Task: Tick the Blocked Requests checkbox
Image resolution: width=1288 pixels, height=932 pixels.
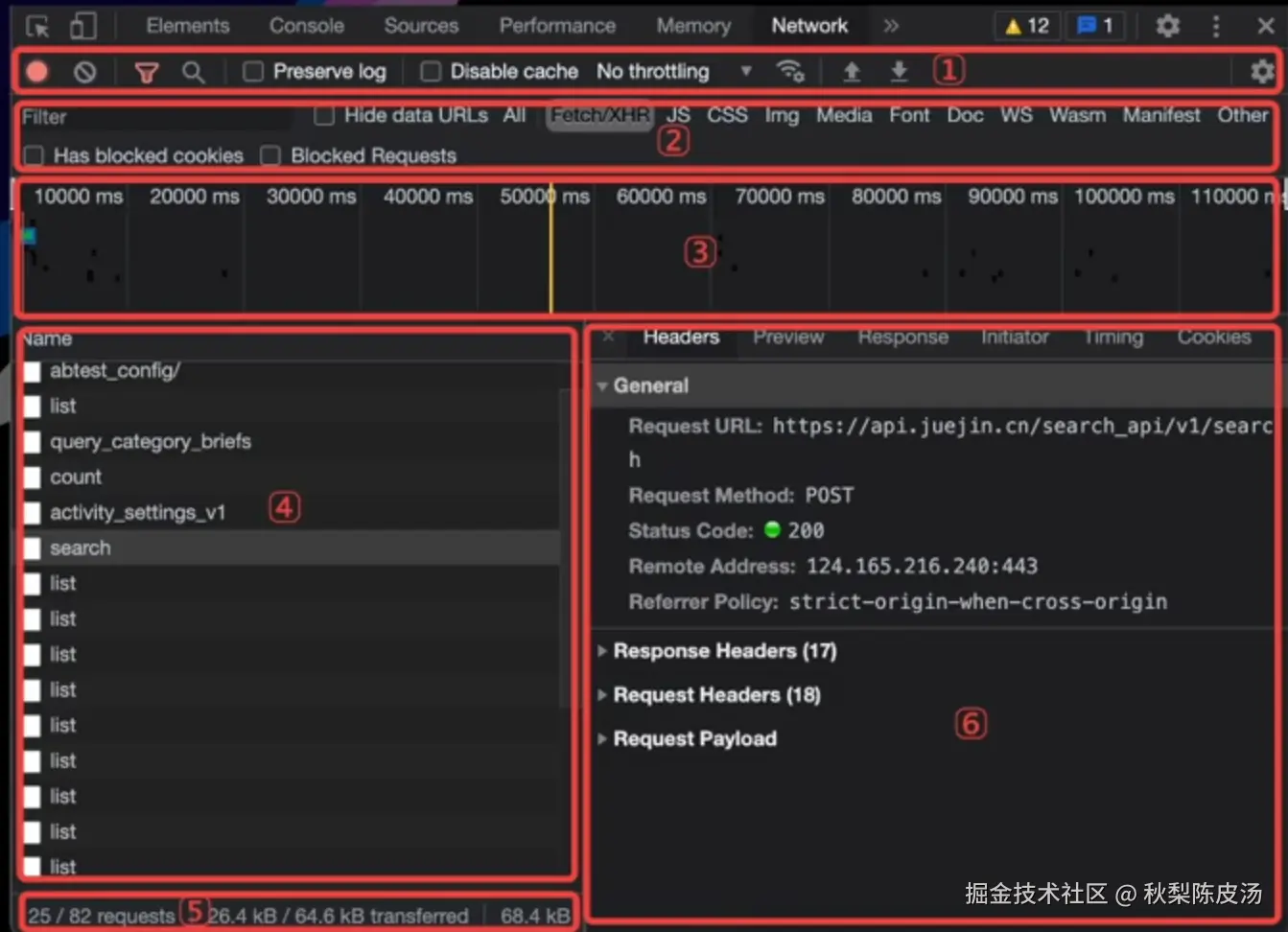Action: click(x=270, y=155)
